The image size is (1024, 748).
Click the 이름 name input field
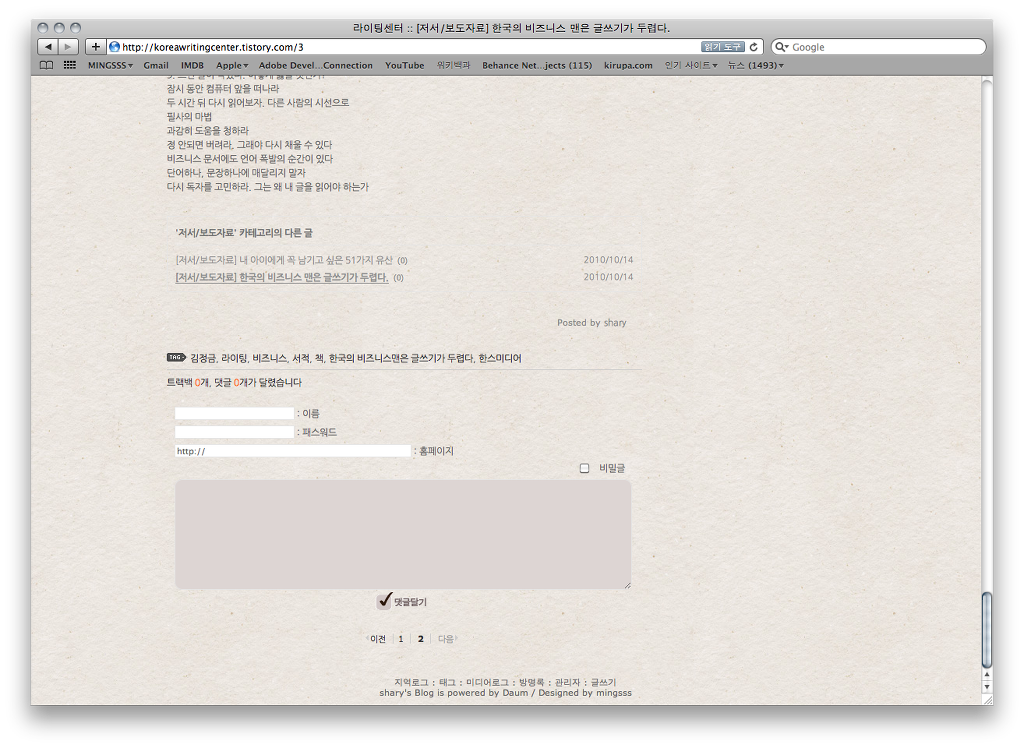(x=234, y=413)
